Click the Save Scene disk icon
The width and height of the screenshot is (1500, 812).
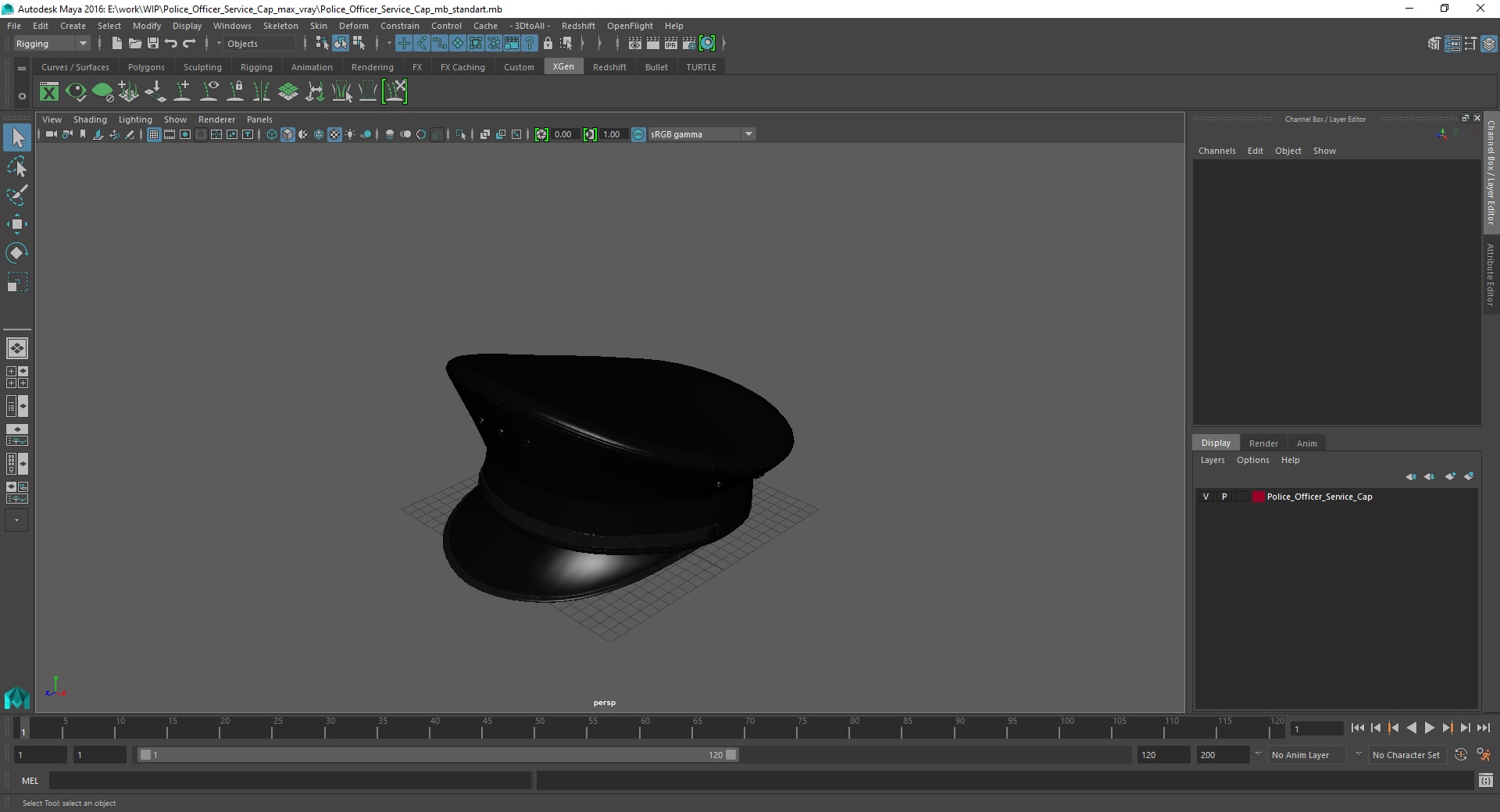pos(153,44)
